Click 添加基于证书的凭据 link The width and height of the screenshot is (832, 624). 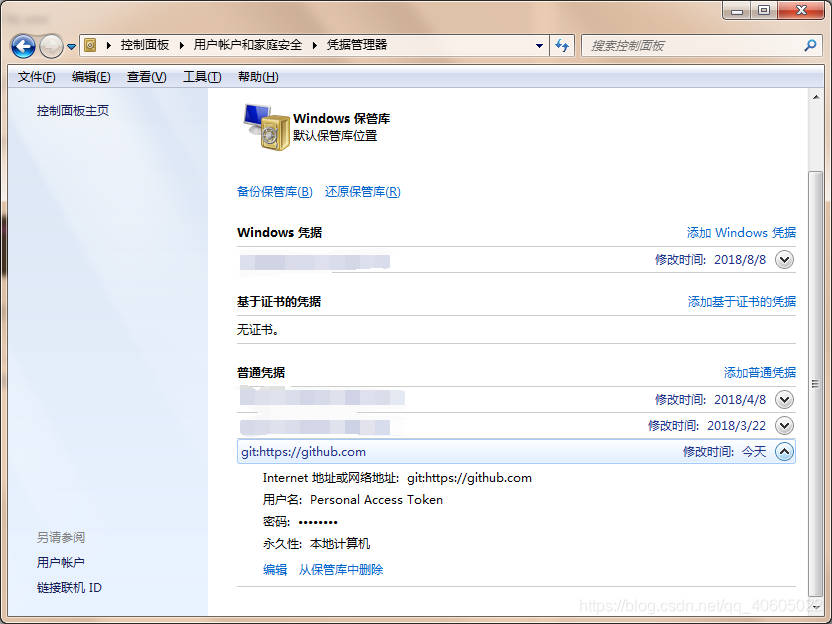coord(742,301)
